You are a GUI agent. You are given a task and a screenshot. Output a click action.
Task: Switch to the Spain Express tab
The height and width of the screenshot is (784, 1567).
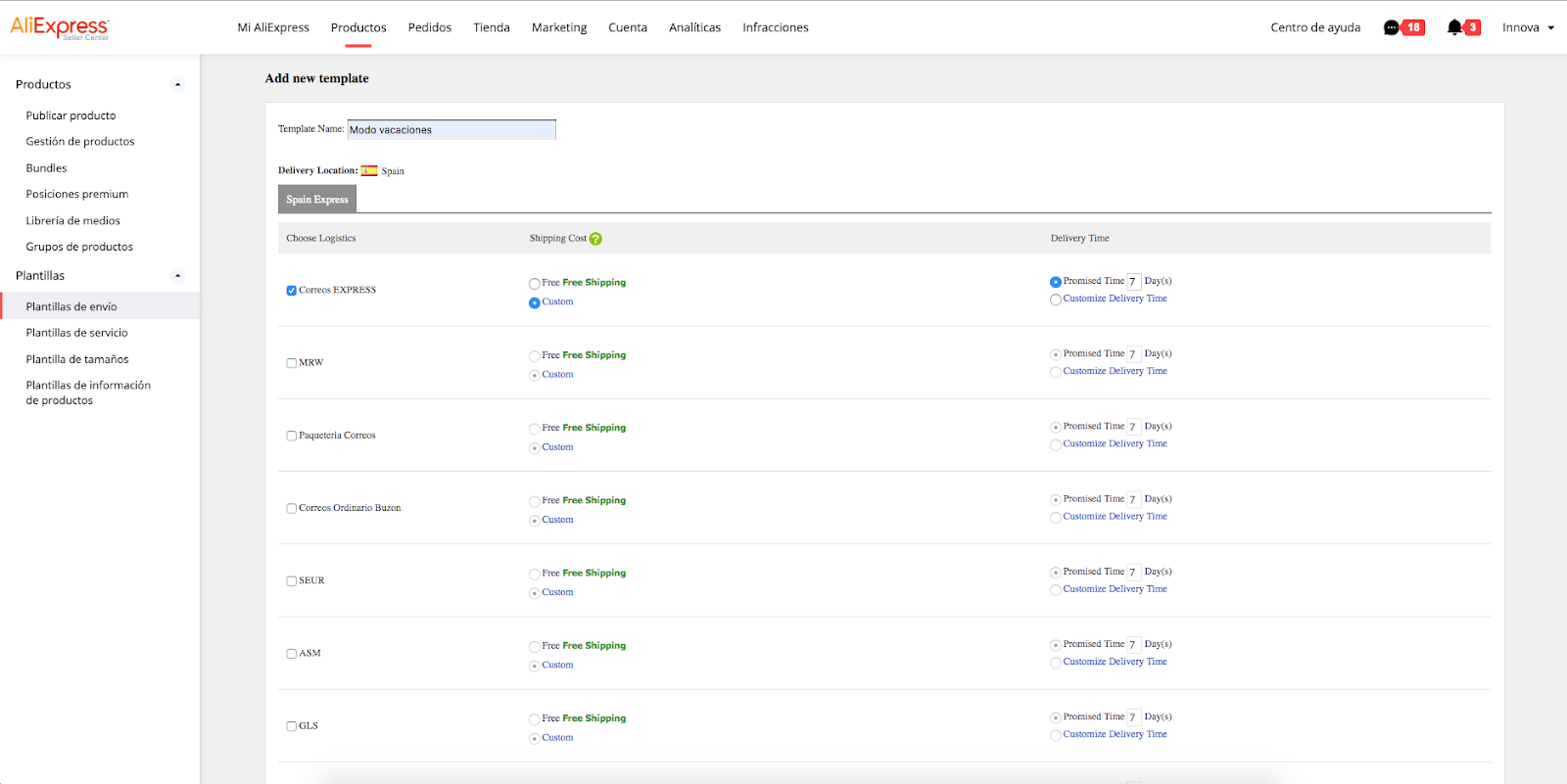pos(317,200)
